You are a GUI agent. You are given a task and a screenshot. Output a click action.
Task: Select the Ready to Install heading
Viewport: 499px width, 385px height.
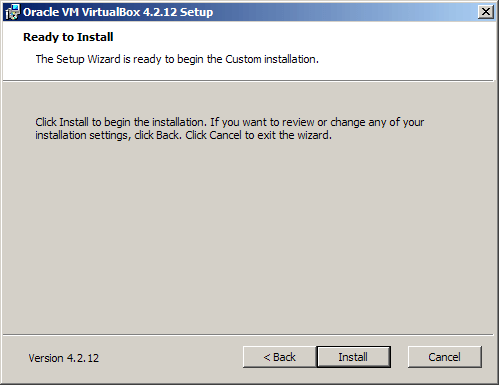68,37
